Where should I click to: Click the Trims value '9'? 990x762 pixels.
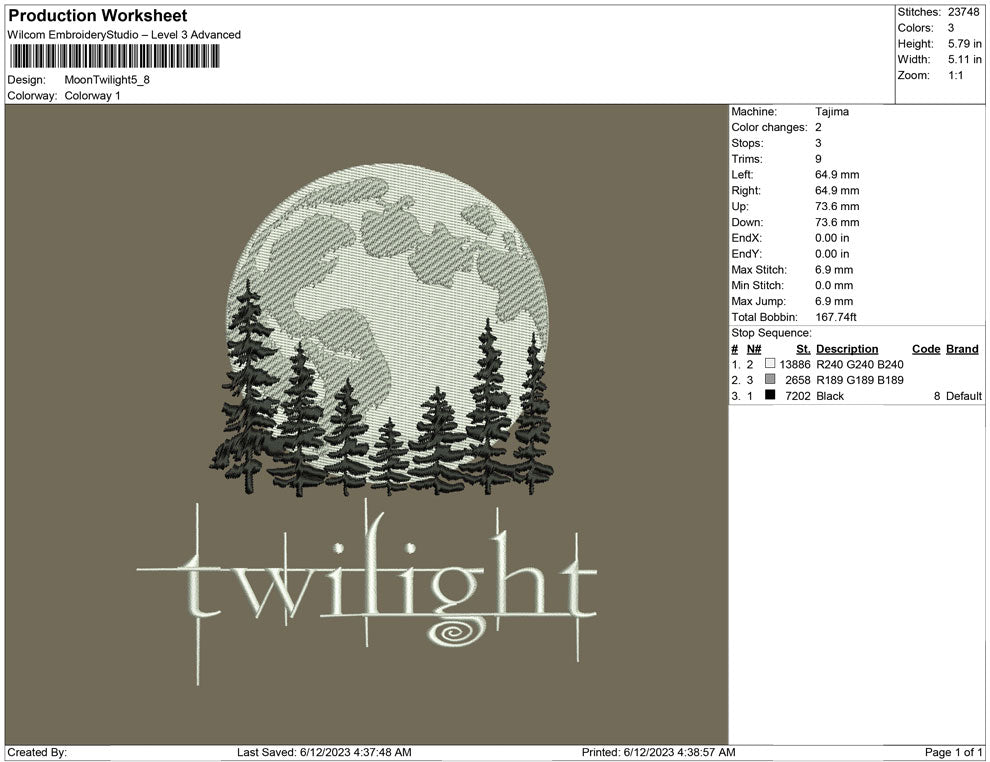(818, 159)
